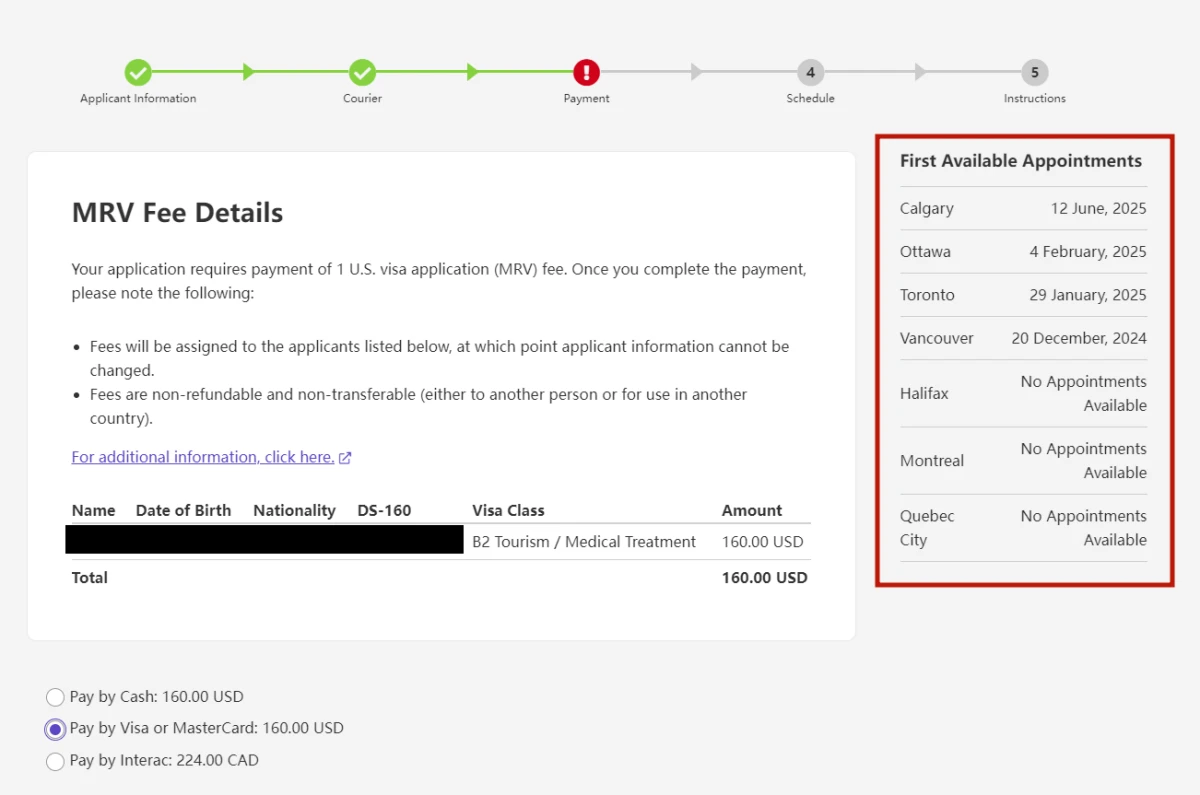The width and height of the screenshot is (1200, 795).
Task: Click the external link icon beside additional information
Action: pyautogui.click(x=345, y=458)
